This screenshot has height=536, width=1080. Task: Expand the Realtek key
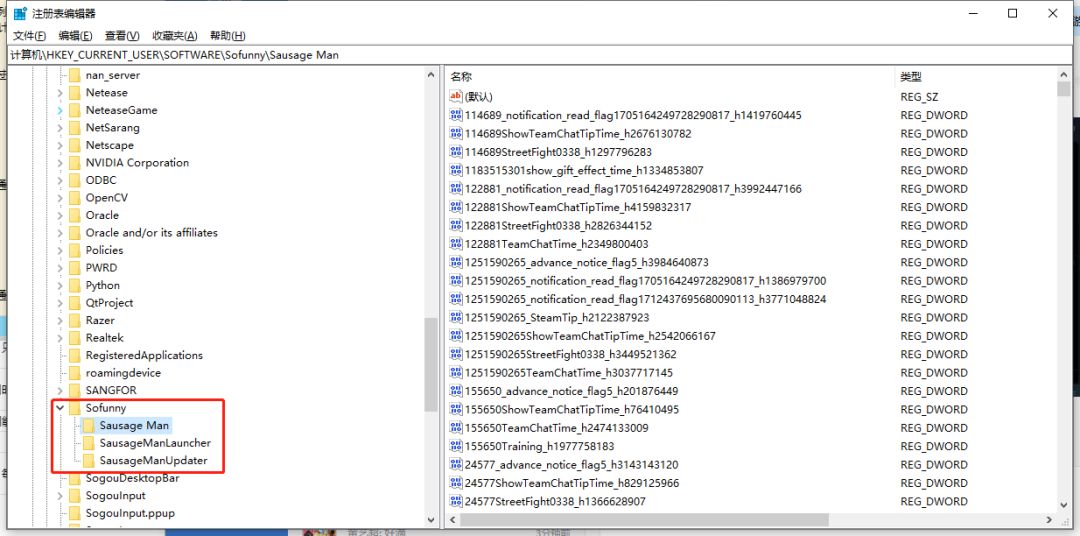tap(60, 338)
